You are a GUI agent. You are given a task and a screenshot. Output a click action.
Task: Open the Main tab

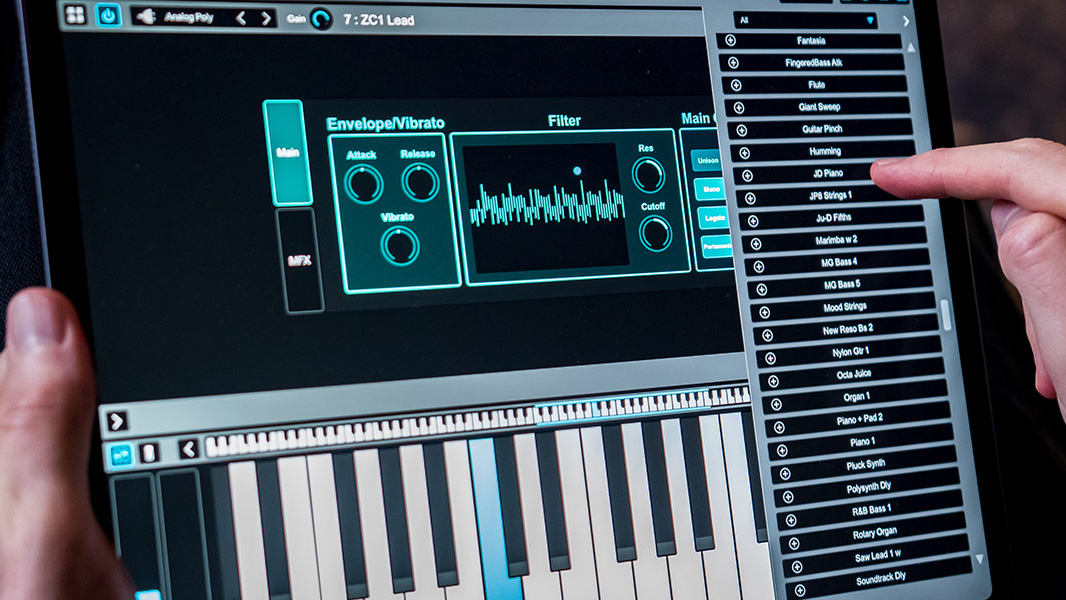(288, 153)
